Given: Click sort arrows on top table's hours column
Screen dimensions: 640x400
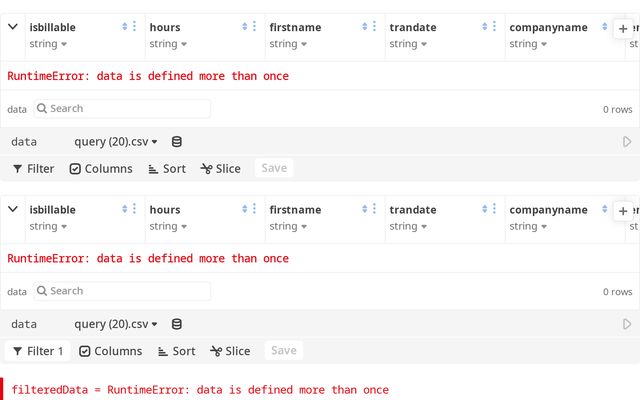Looking at the screenshot, I should click(x=245, y=26).
